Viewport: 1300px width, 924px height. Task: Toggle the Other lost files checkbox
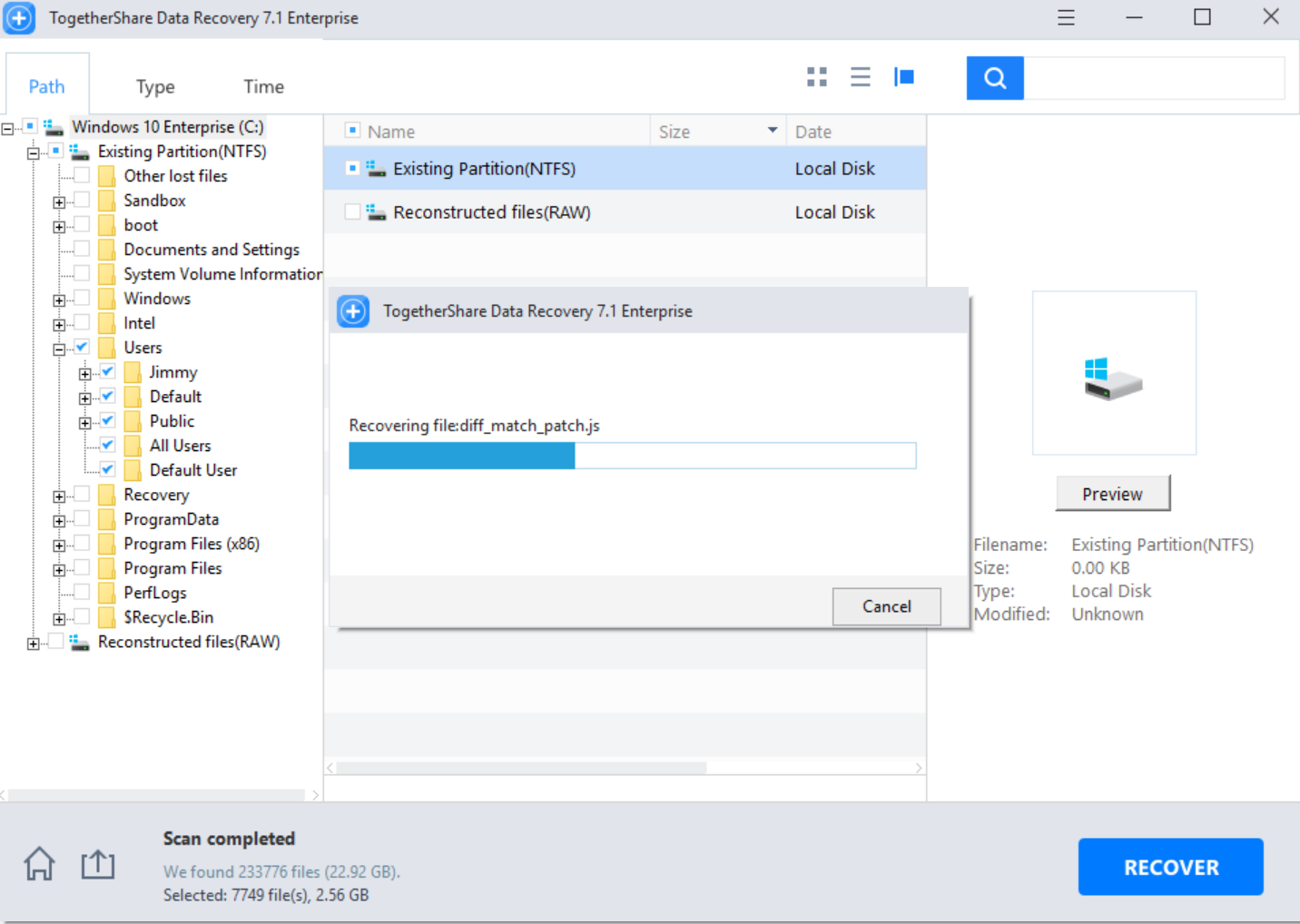coord(82,174)
